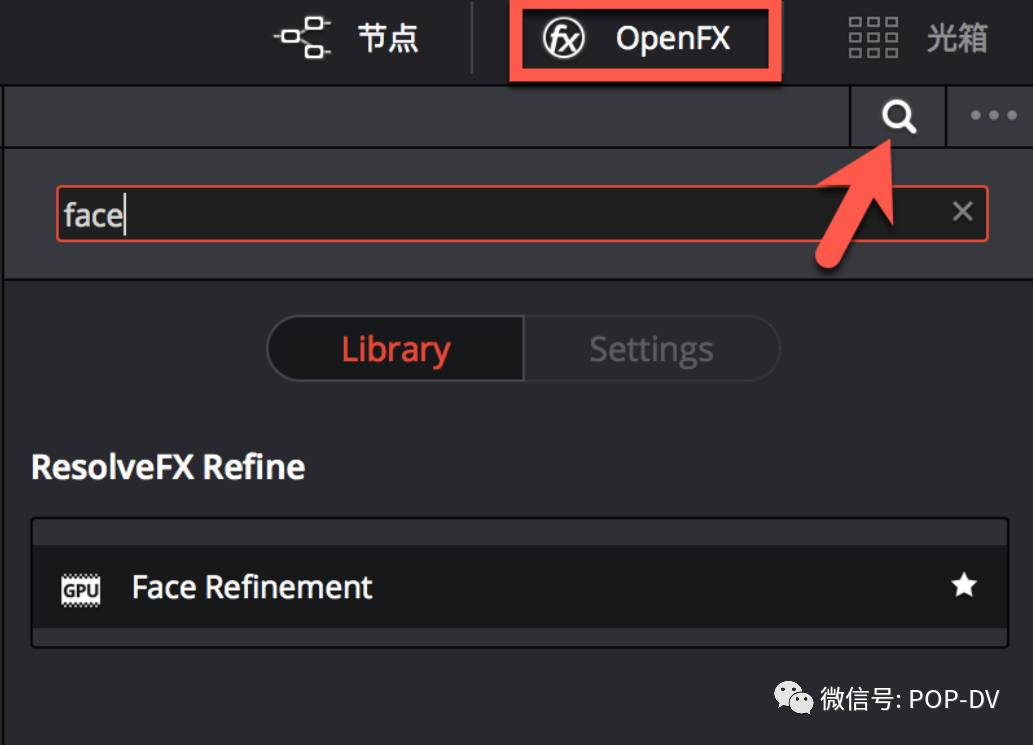
Task: Click the divider between 节点 and OpenFX
Action: 472,38
